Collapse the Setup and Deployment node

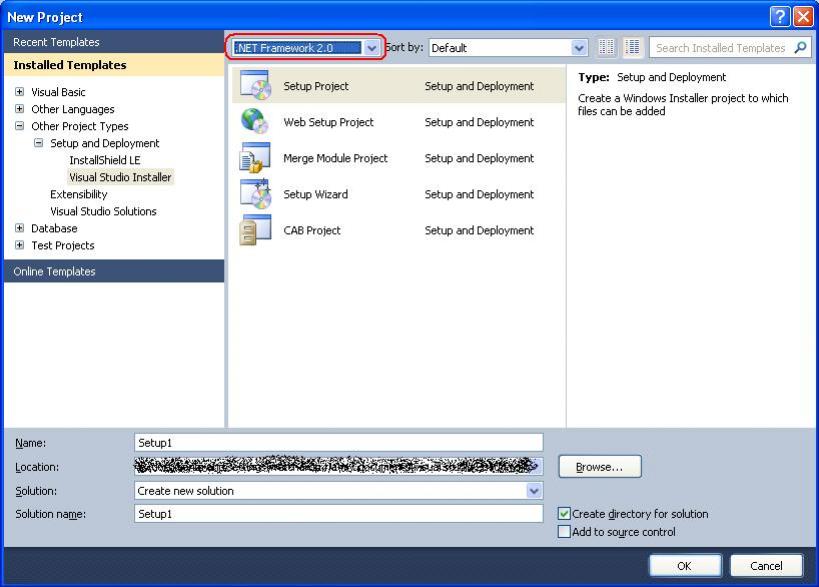[x=39, y=143]
